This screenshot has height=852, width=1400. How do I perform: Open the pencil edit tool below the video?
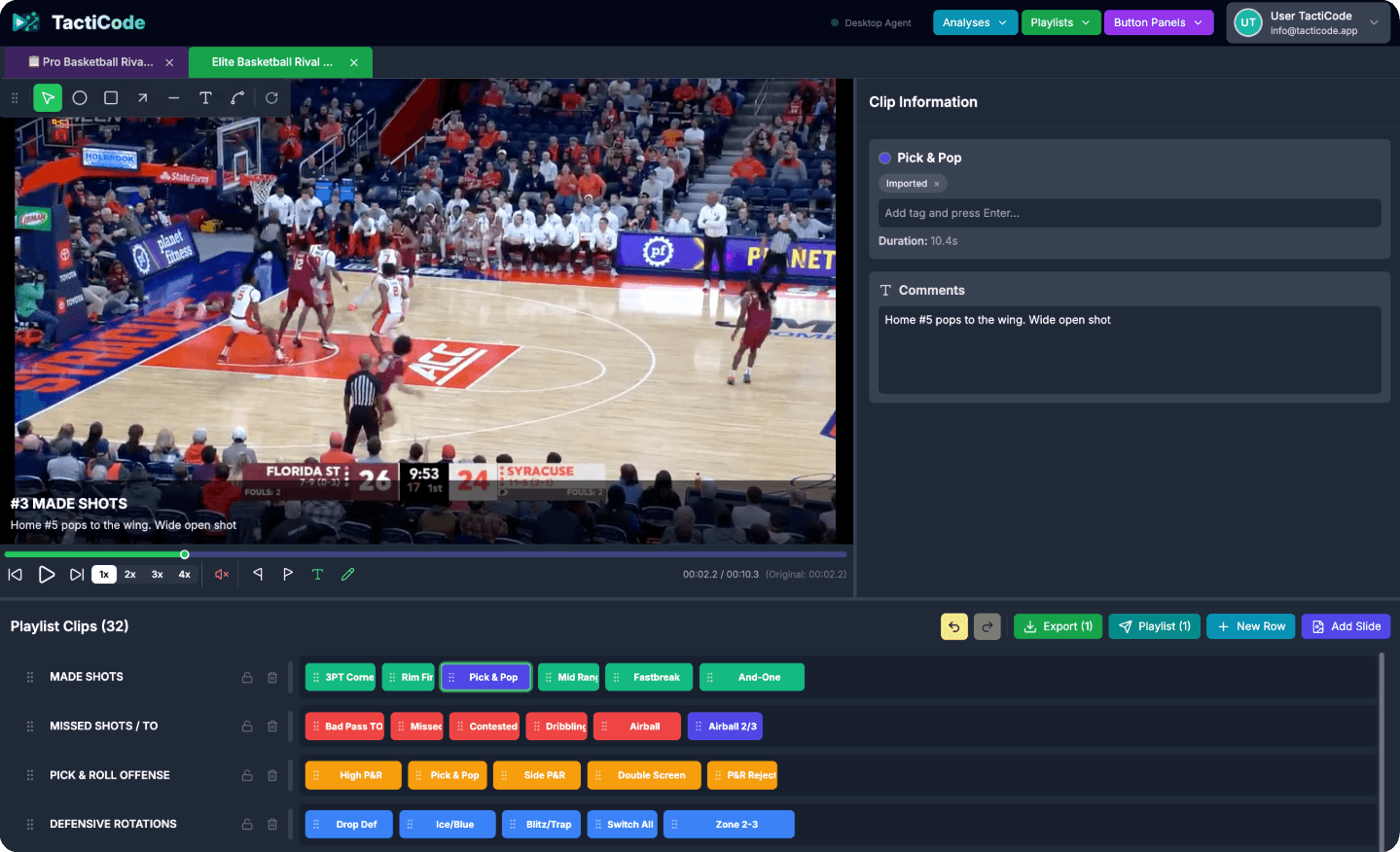click(x=348, y=574)
